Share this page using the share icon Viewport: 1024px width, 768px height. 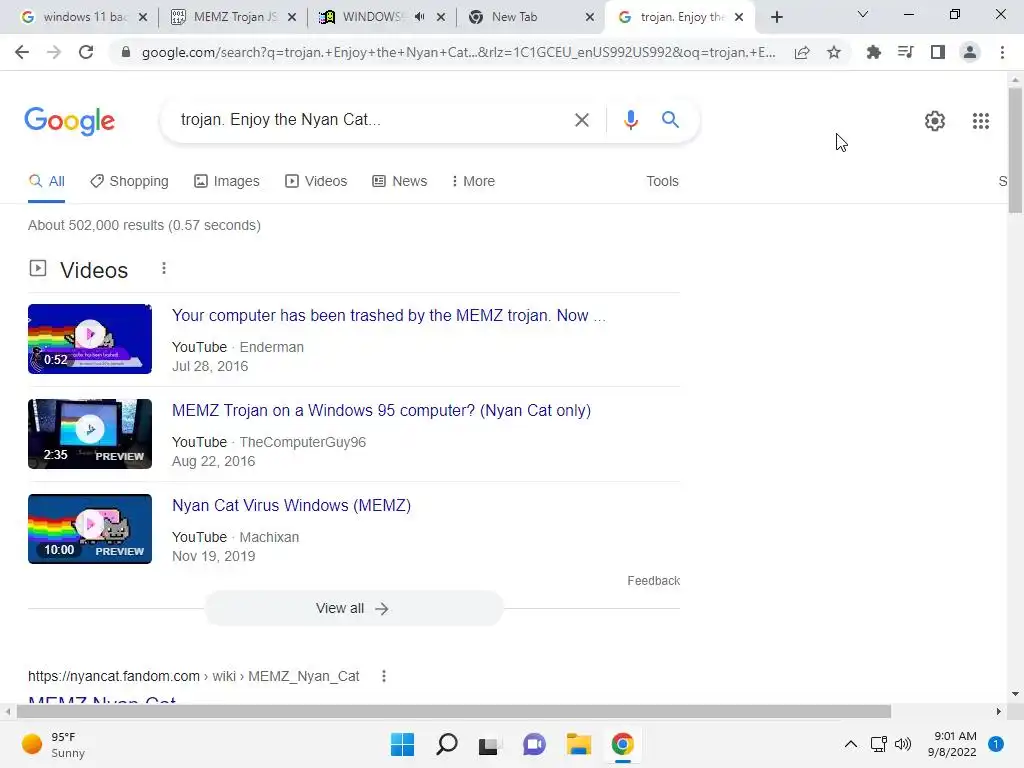tap(802, 52)
